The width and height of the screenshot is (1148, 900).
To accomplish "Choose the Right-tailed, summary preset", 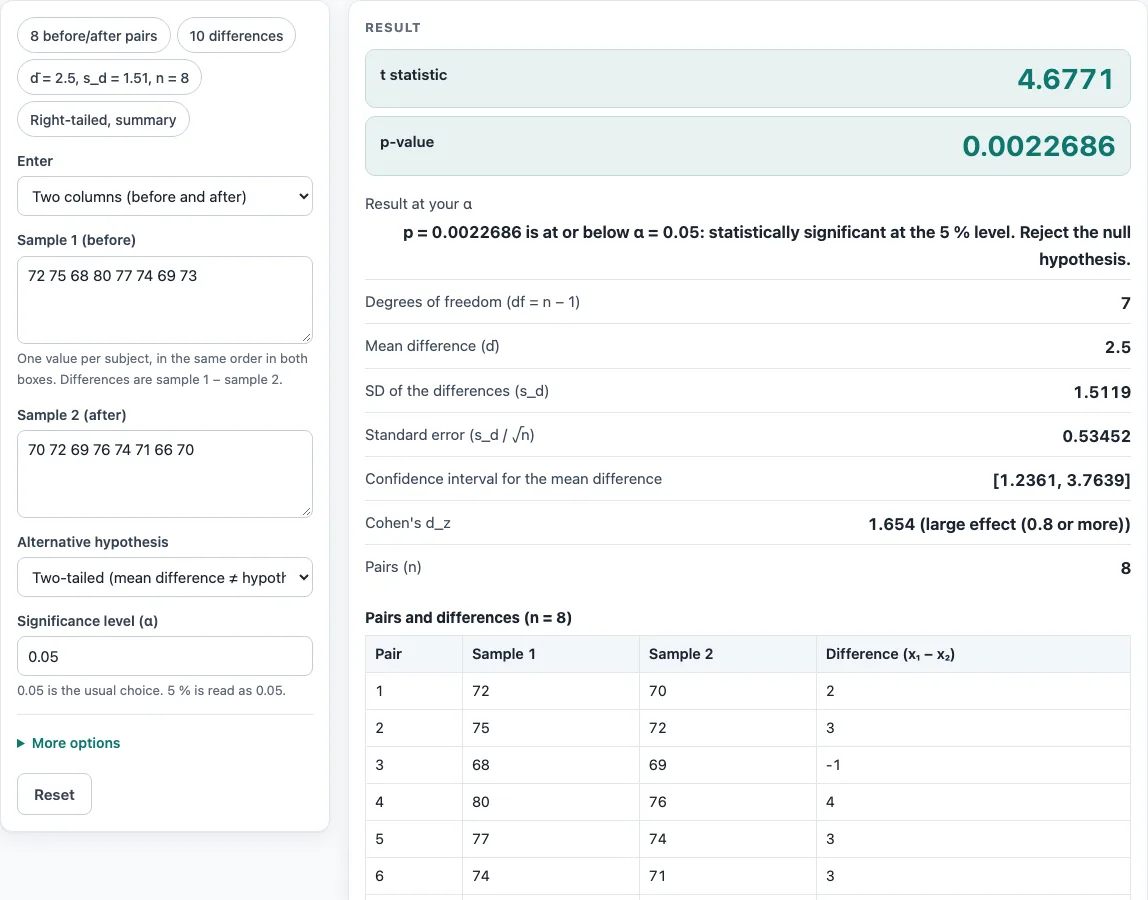I will coord(103,119).
